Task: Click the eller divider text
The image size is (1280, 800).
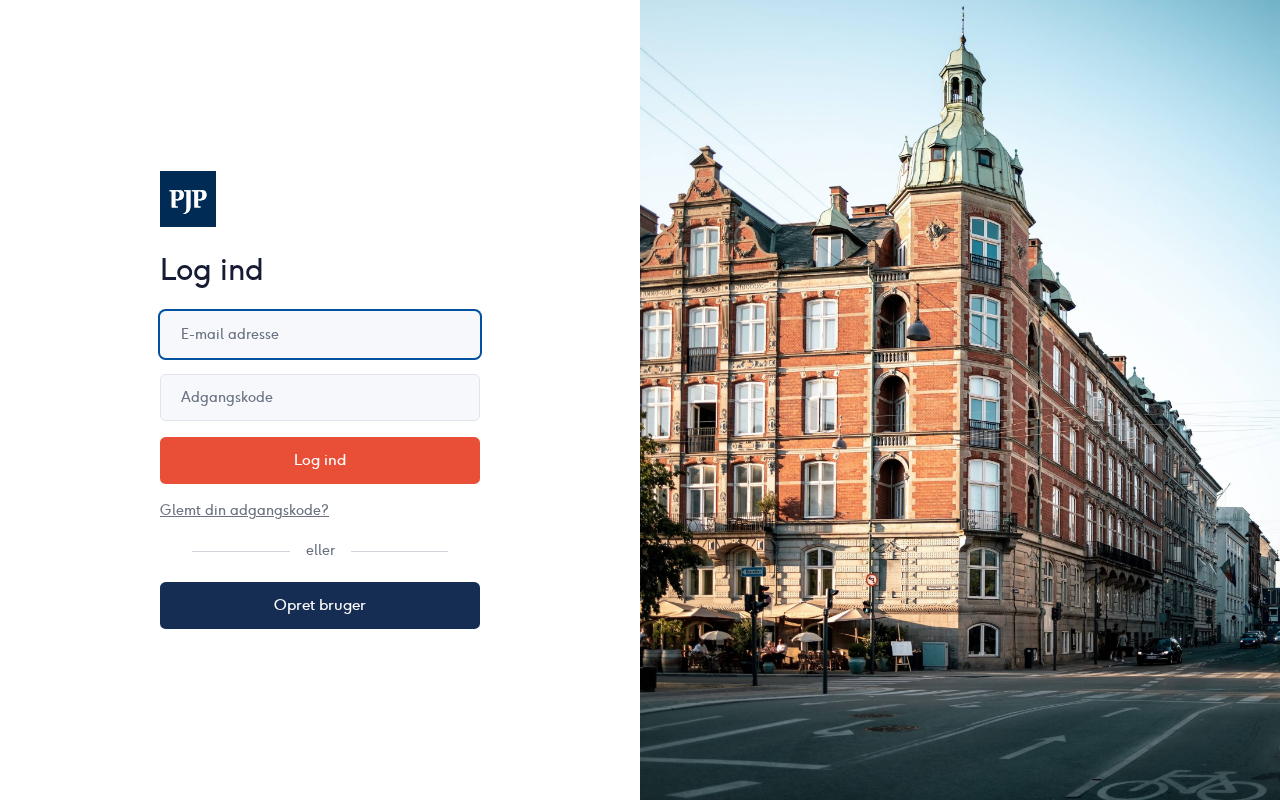Action: tap(320, 550)
